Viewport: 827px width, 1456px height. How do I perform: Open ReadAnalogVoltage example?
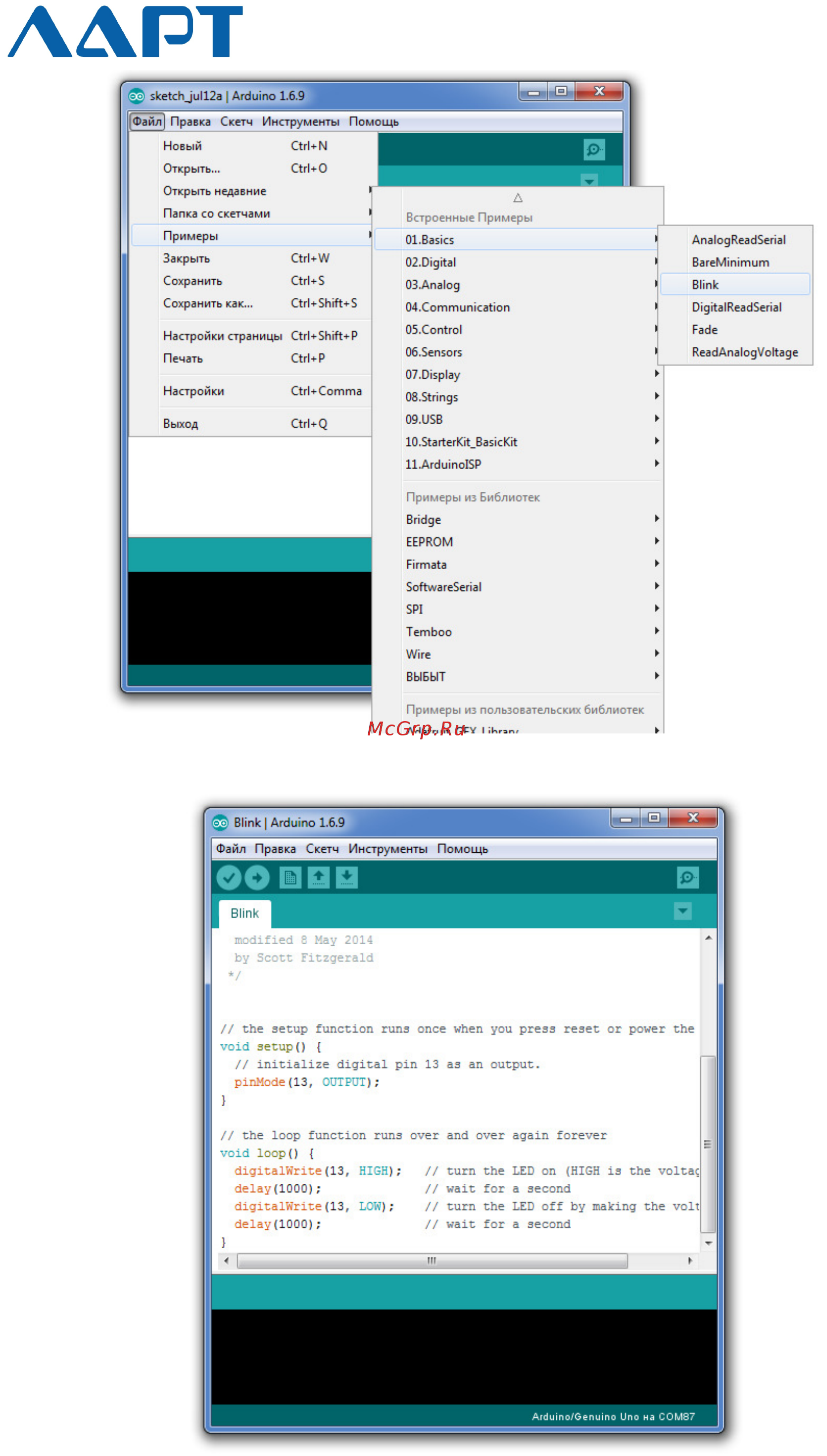click(735, 352)
